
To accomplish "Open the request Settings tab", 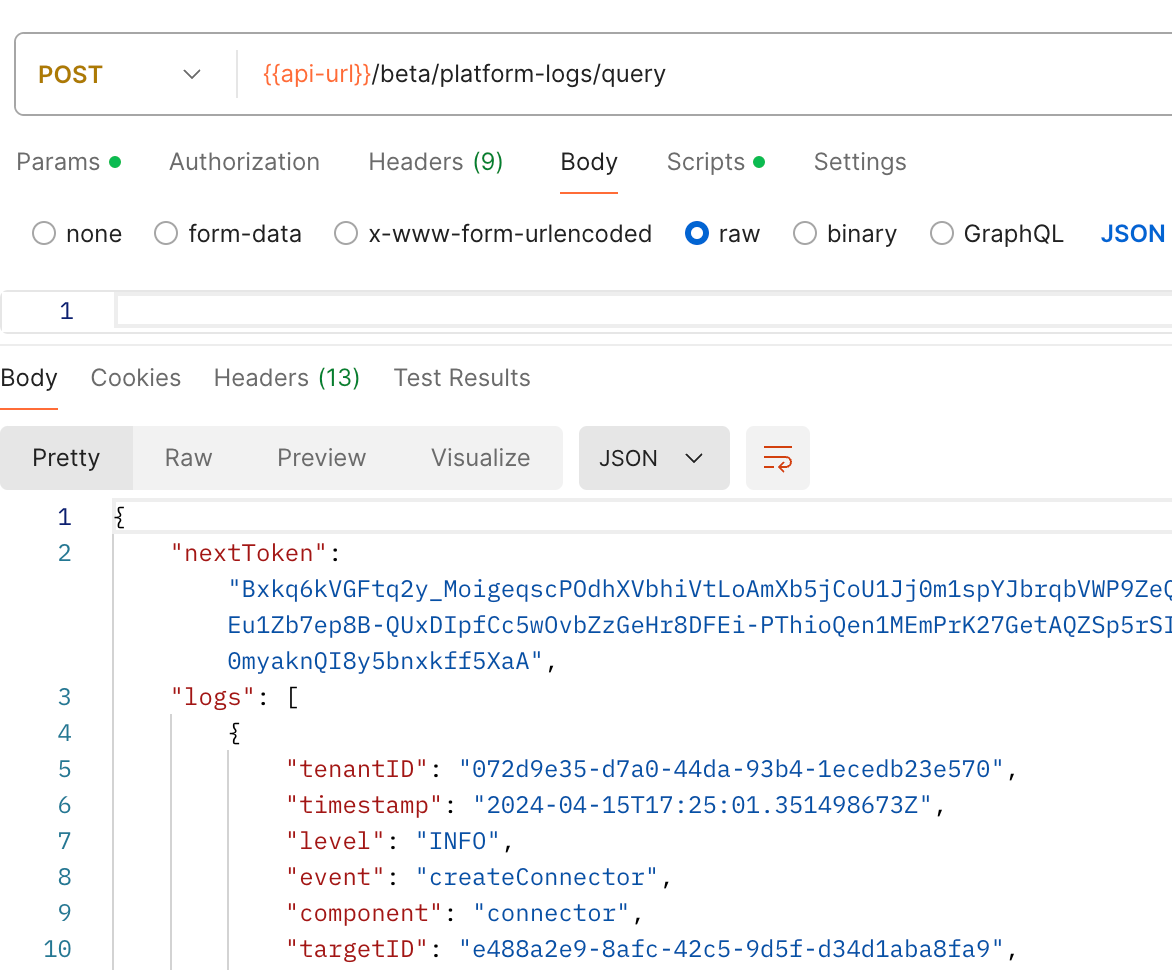I will (860, 162).
